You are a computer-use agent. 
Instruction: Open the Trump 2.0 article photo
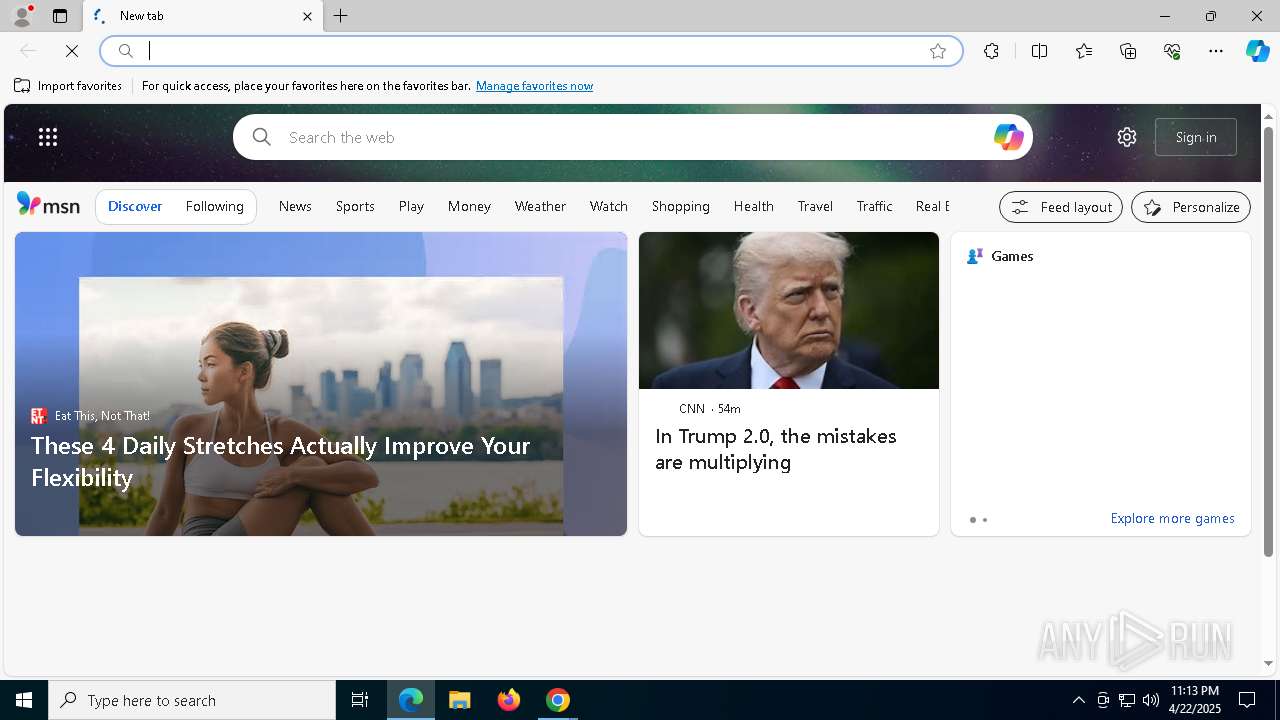pyautogui.click(x=789, y=310)
